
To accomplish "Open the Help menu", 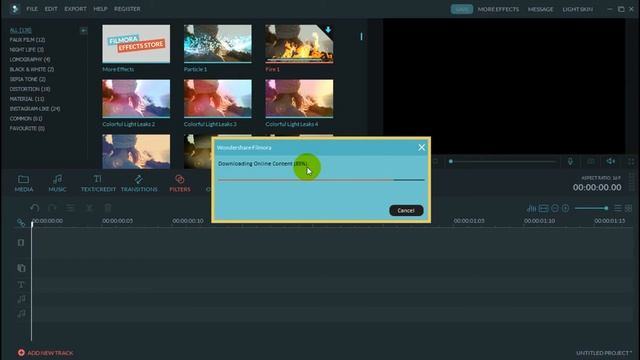I will (x=100, y=9).
